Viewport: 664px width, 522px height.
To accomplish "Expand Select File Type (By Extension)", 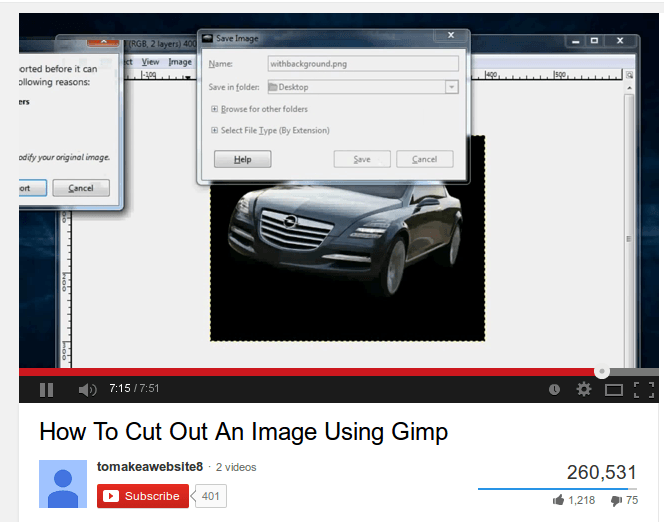I will [214, 130].
